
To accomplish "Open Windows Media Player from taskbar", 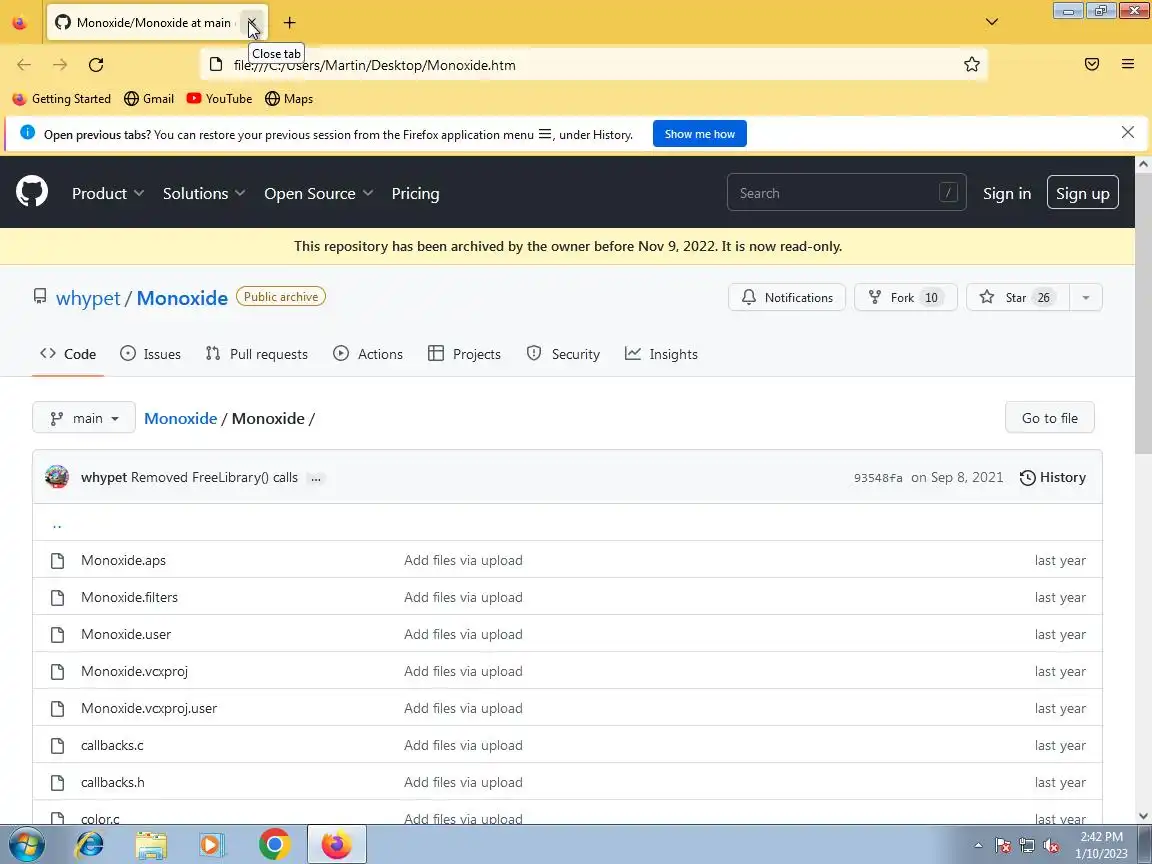I will click(212, 845).
